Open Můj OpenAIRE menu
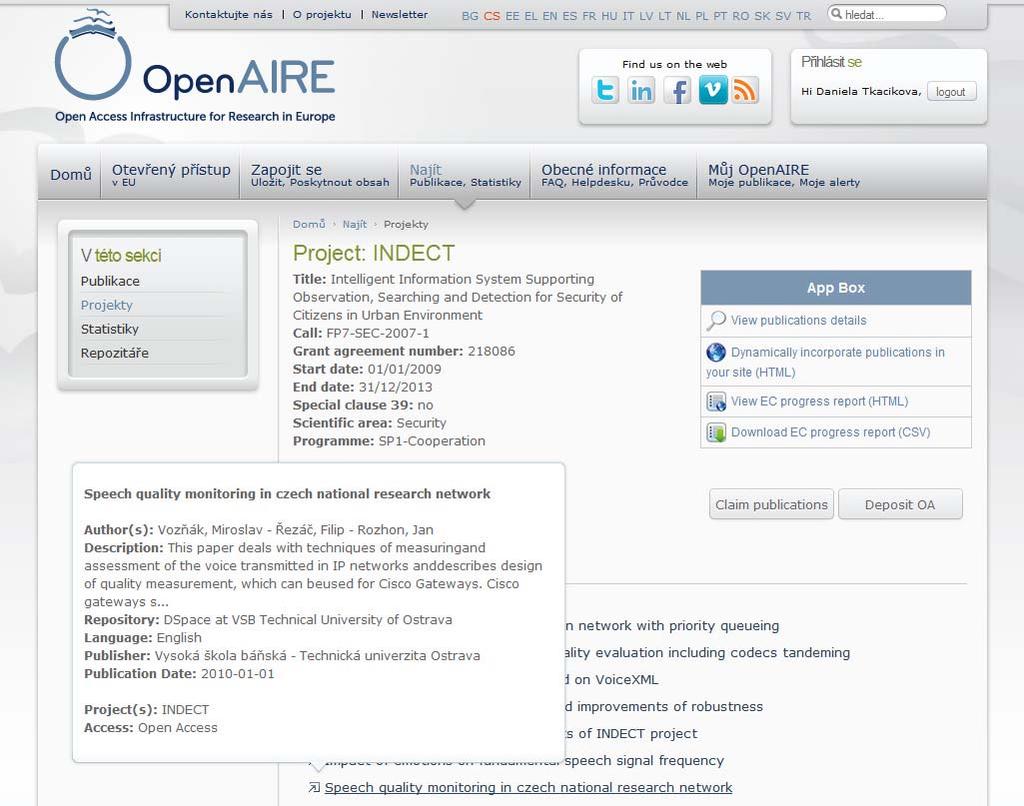The width and height of the screenshot is (1024, 806). pos(784,174)
